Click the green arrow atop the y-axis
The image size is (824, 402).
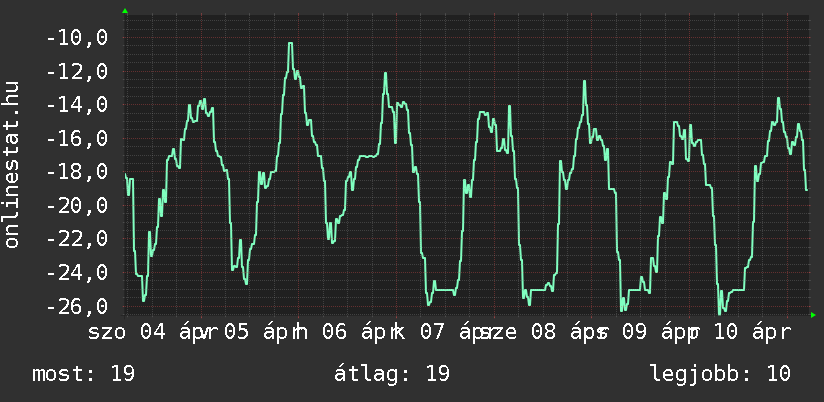click(124, 11)
